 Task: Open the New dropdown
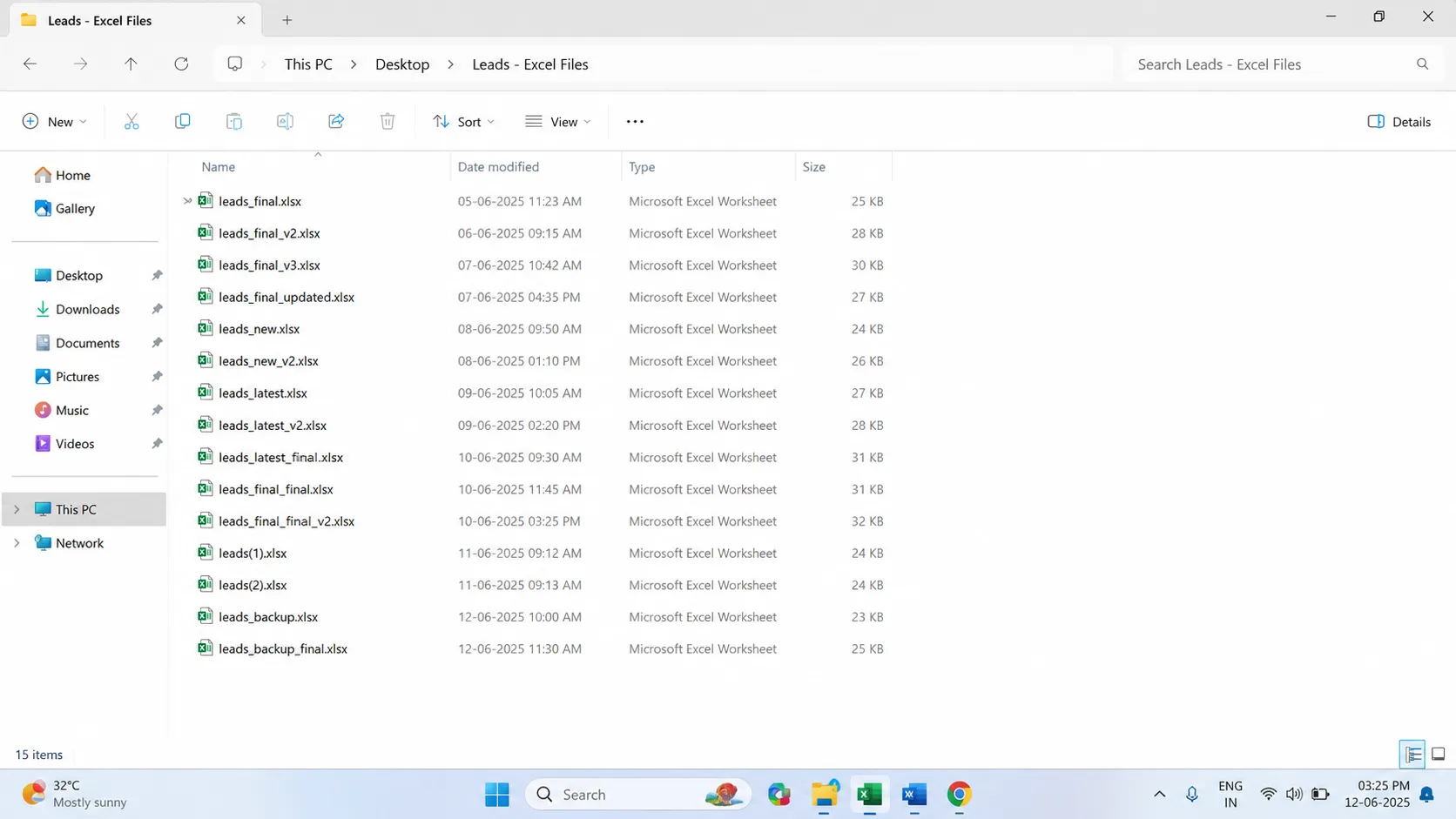(54, 122)
